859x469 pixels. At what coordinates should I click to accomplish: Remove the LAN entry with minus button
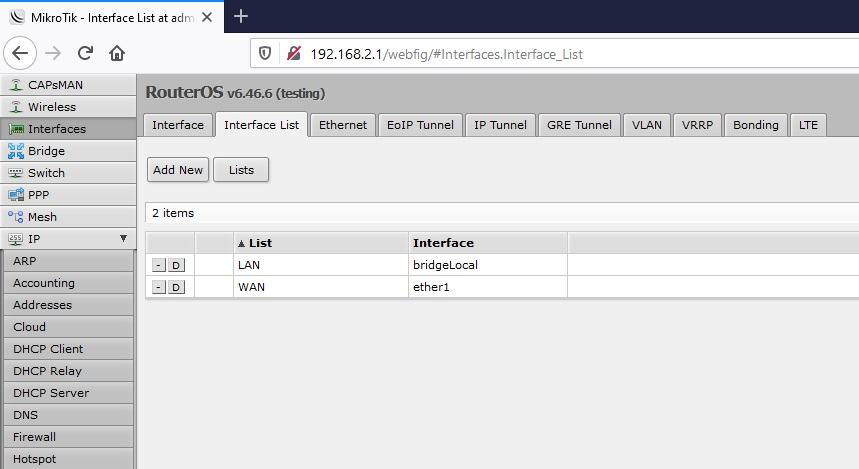[159, 265]
